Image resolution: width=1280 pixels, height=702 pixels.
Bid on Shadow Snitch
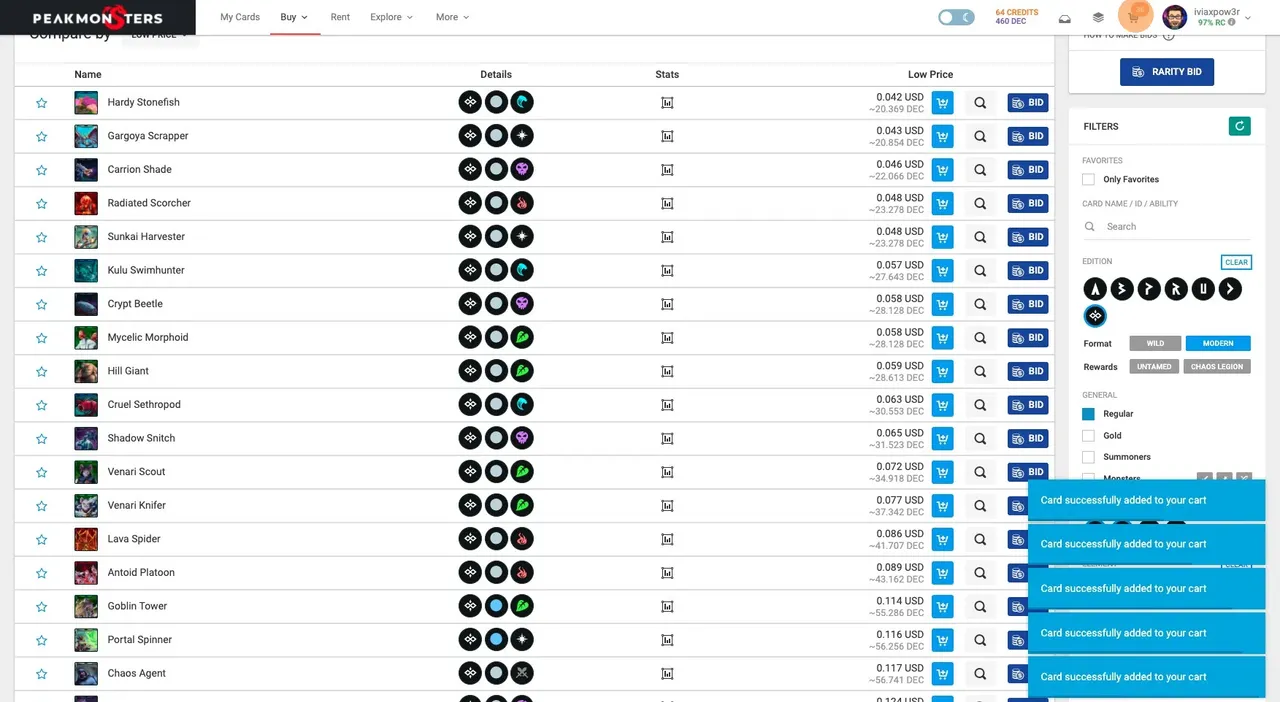tap(1028, 438)
